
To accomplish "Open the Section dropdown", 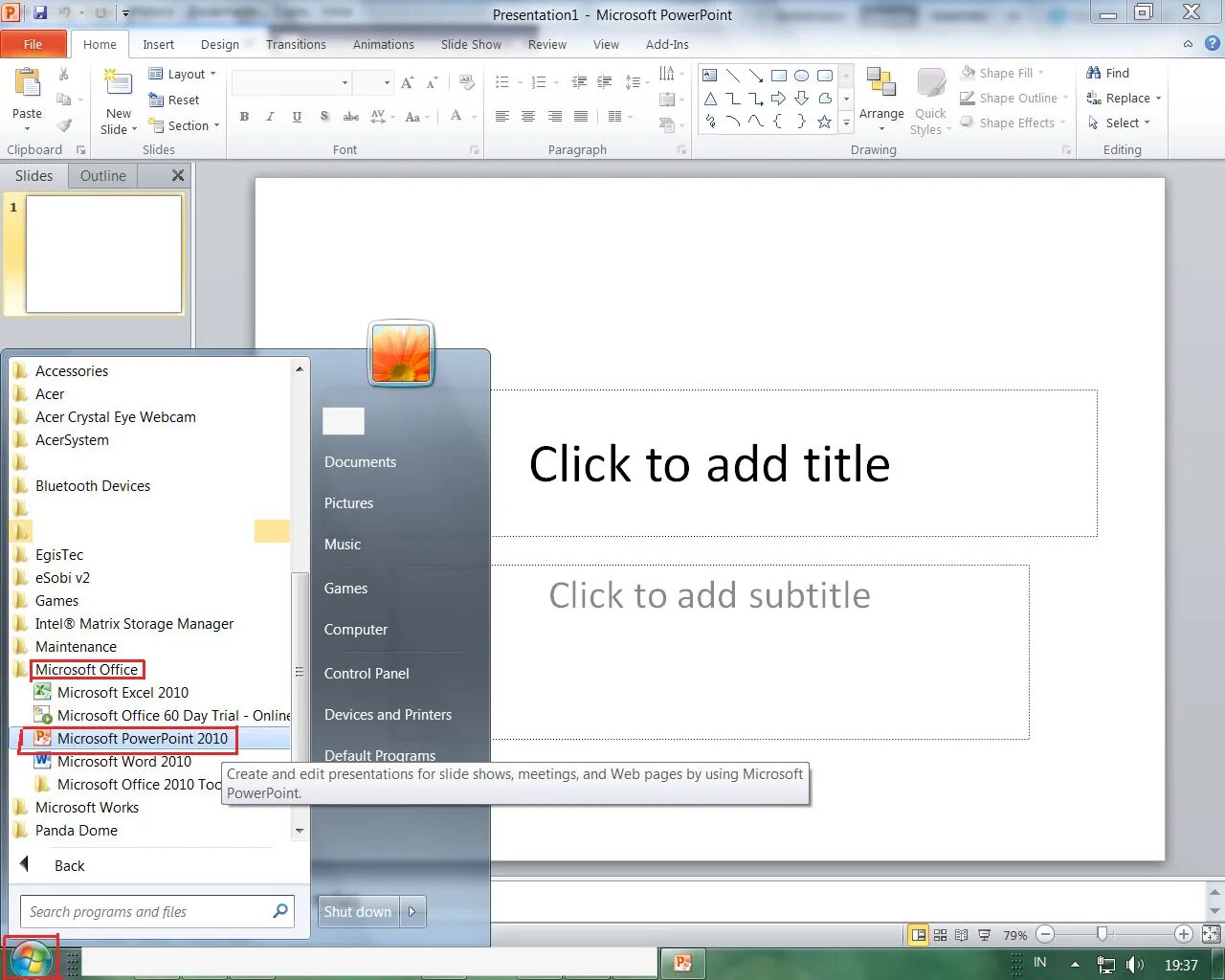I will 185,125.
